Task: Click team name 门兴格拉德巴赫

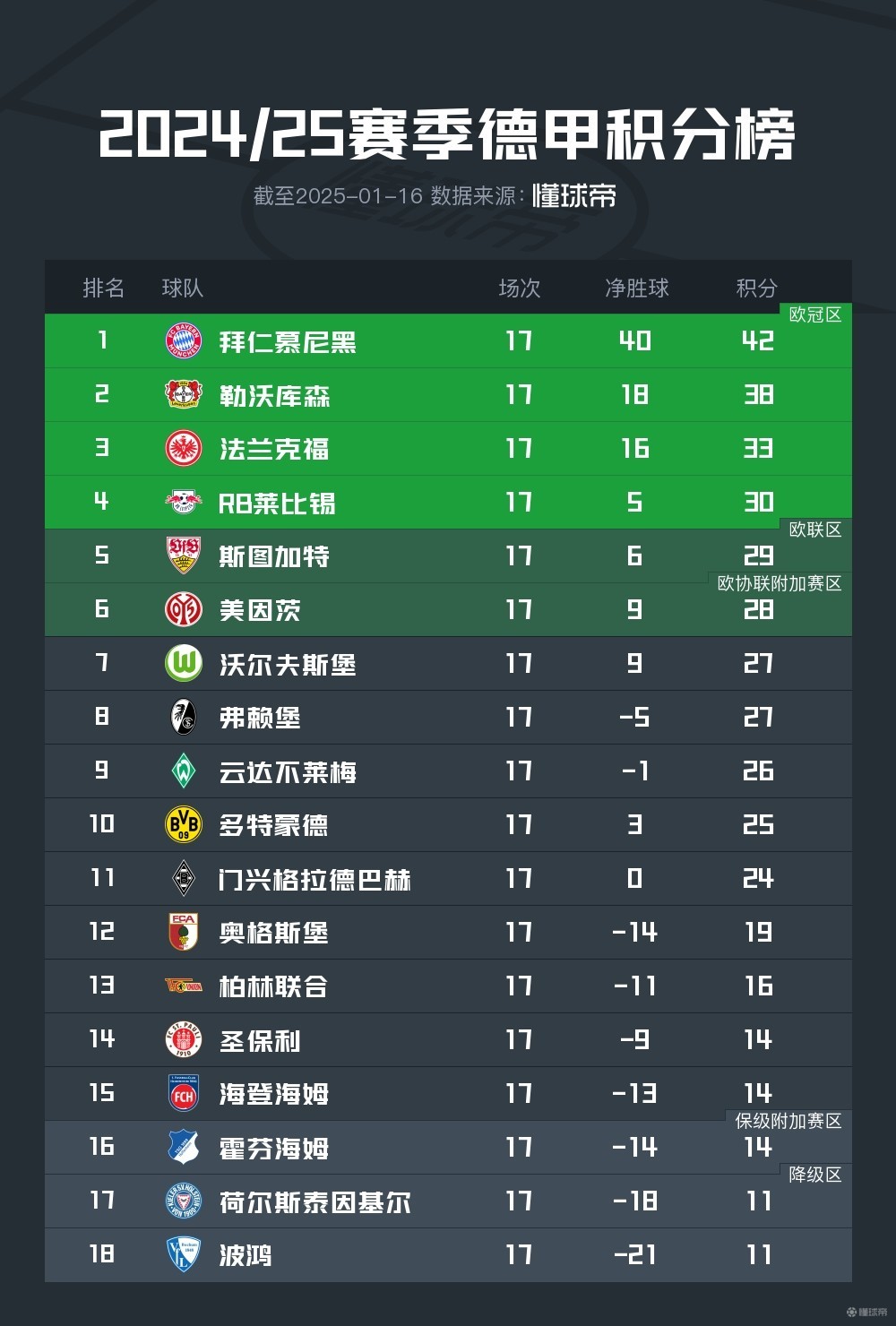Action: [314, 879]
